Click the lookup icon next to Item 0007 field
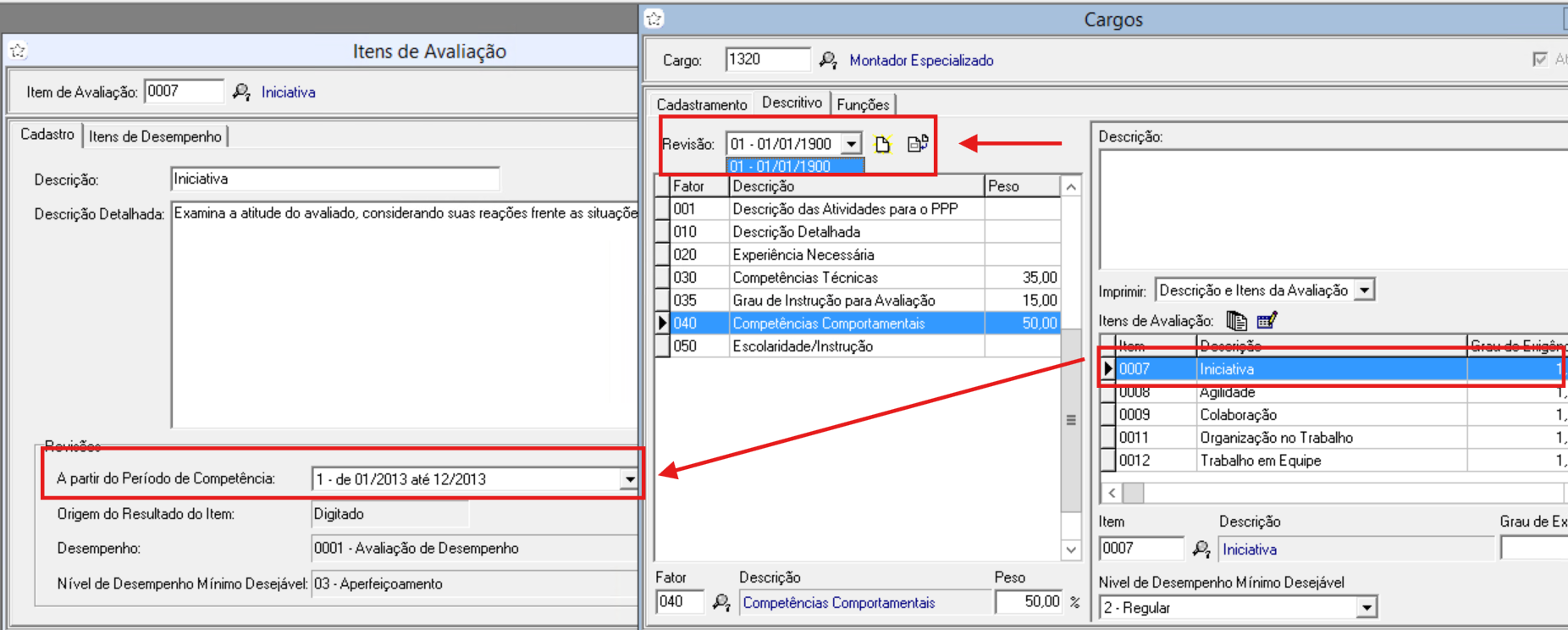Viewport: 1568px width, 630px height. click(x=1201, y=550)
